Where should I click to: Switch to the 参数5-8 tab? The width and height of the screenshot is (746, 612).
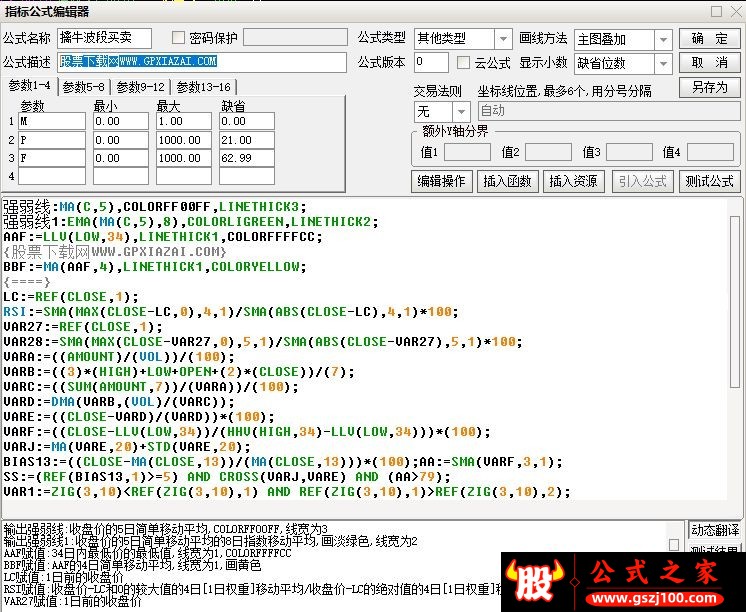coord(84,87)
